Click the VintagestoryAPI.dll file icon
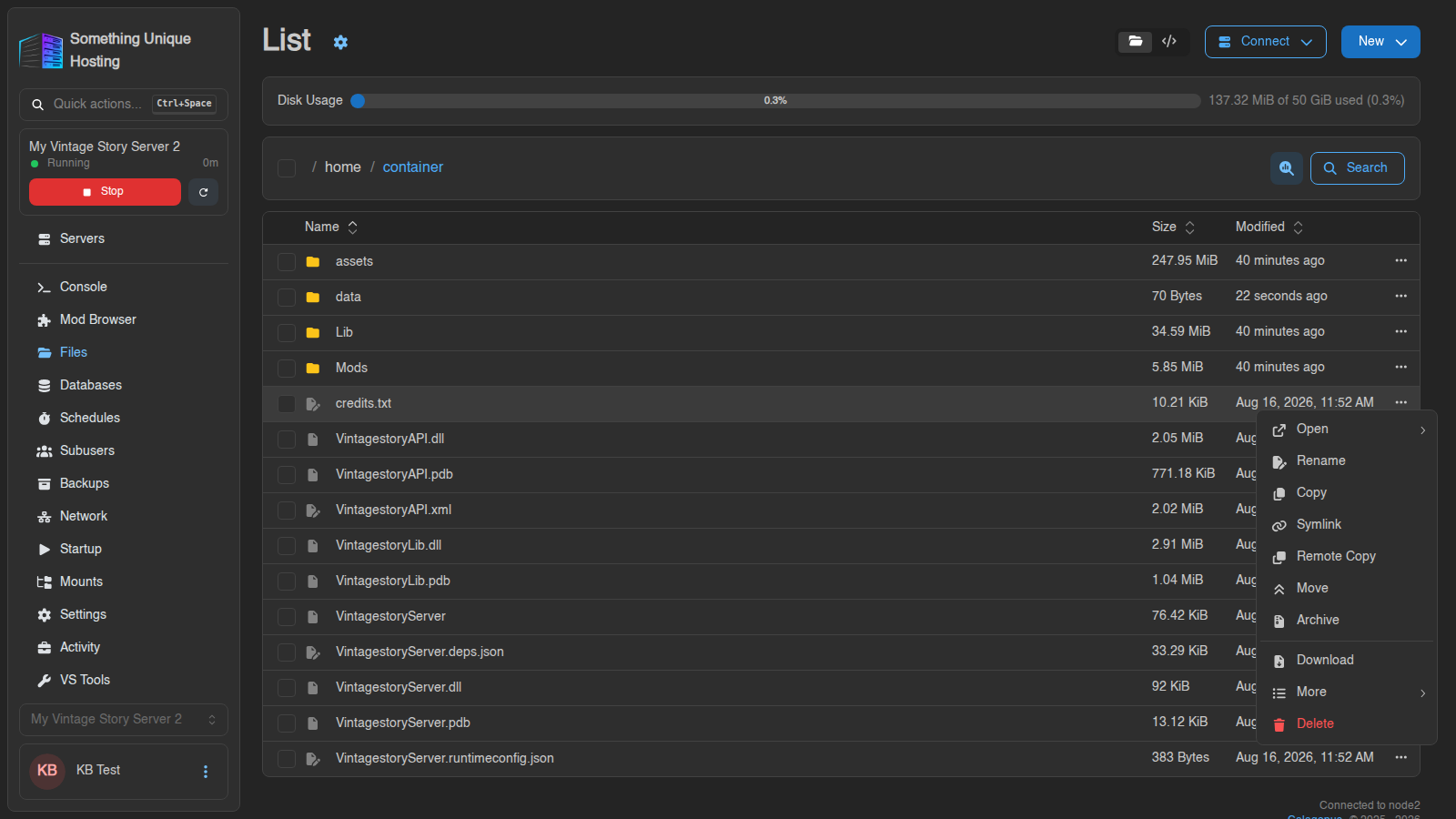 click(x=313, y=440)
